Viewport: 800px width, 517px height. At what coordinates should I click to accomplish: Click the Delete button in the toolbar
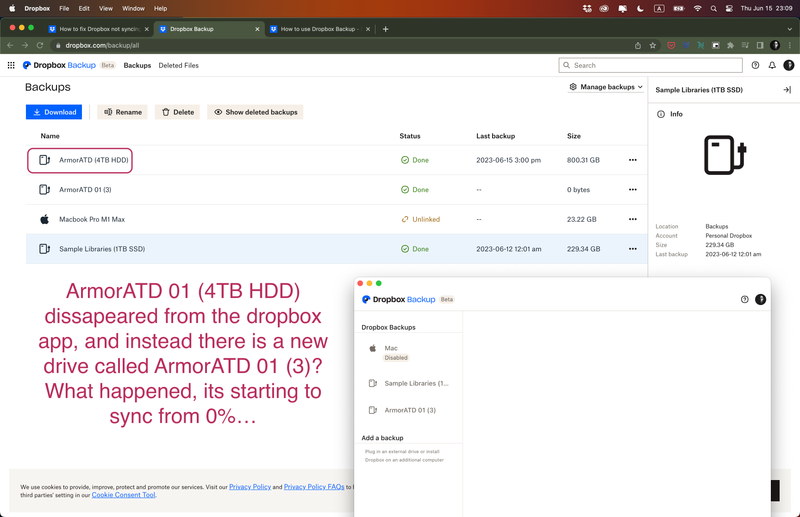(177, 112)
